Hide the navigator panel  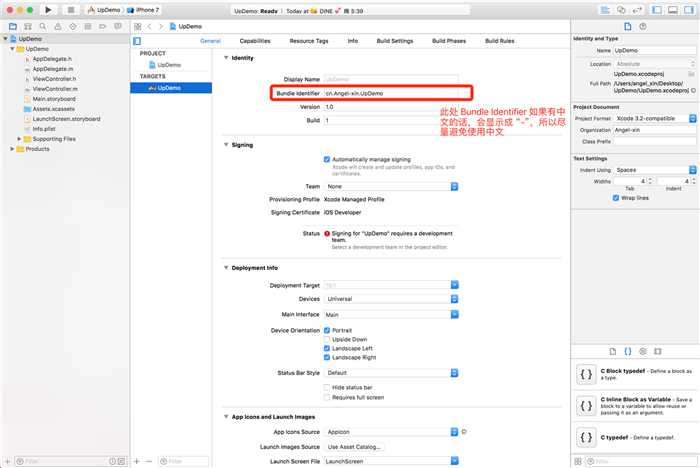[x=657, y=10]
